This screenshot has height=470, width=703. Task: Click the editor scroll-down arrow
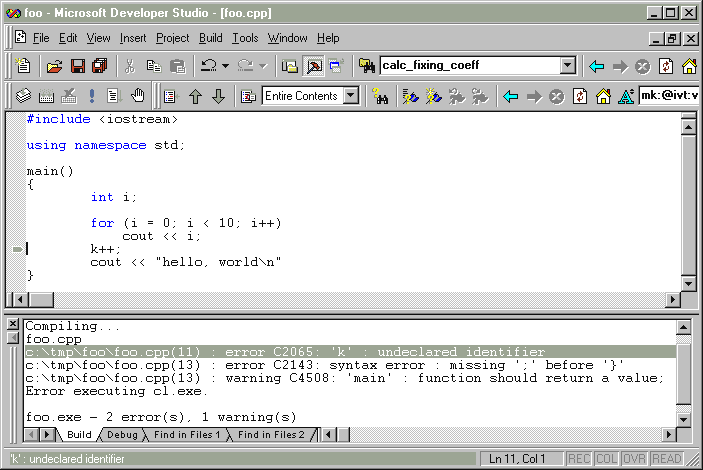click(x=688, y=283)
